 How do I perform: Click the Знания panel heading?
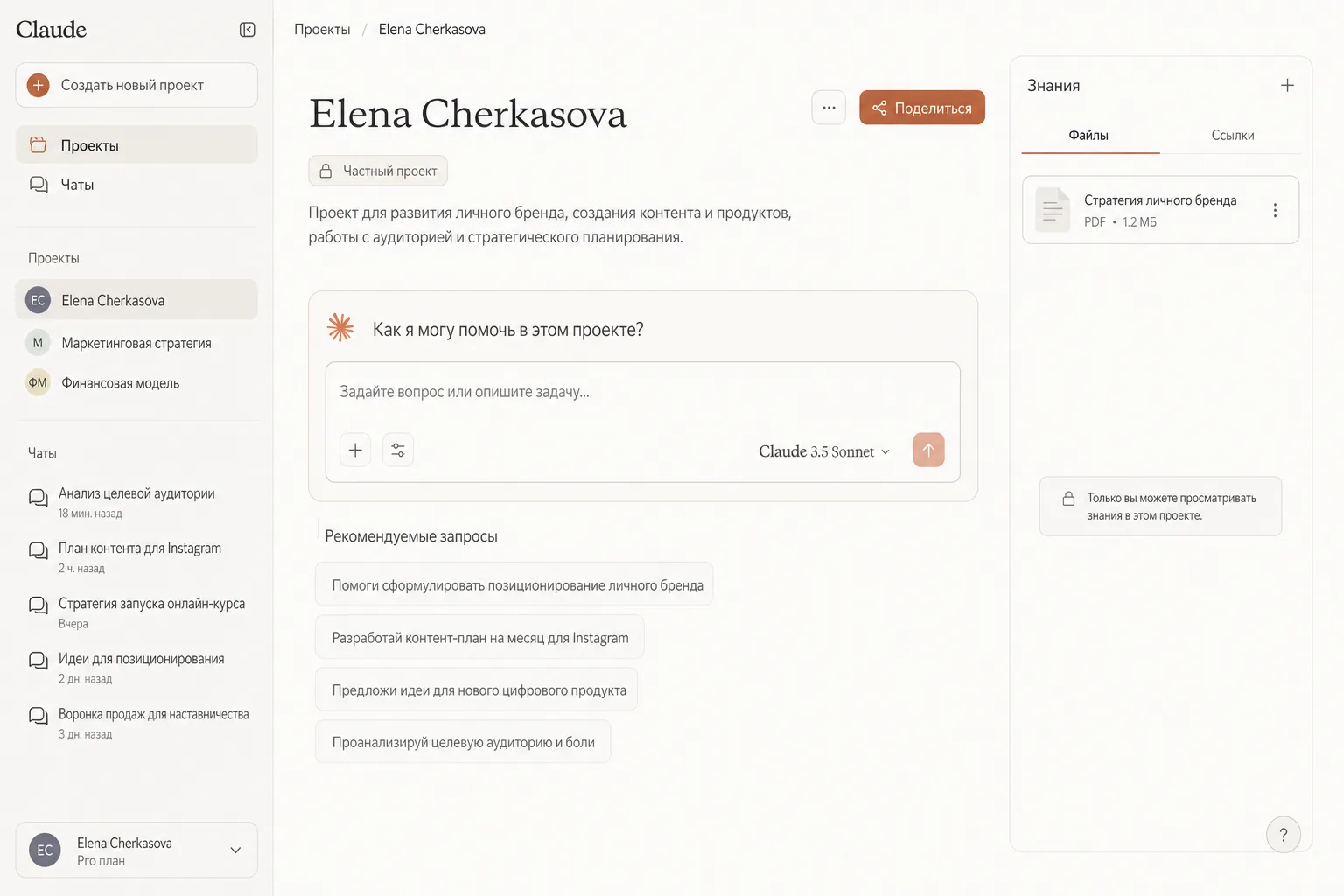(1053, 85)
